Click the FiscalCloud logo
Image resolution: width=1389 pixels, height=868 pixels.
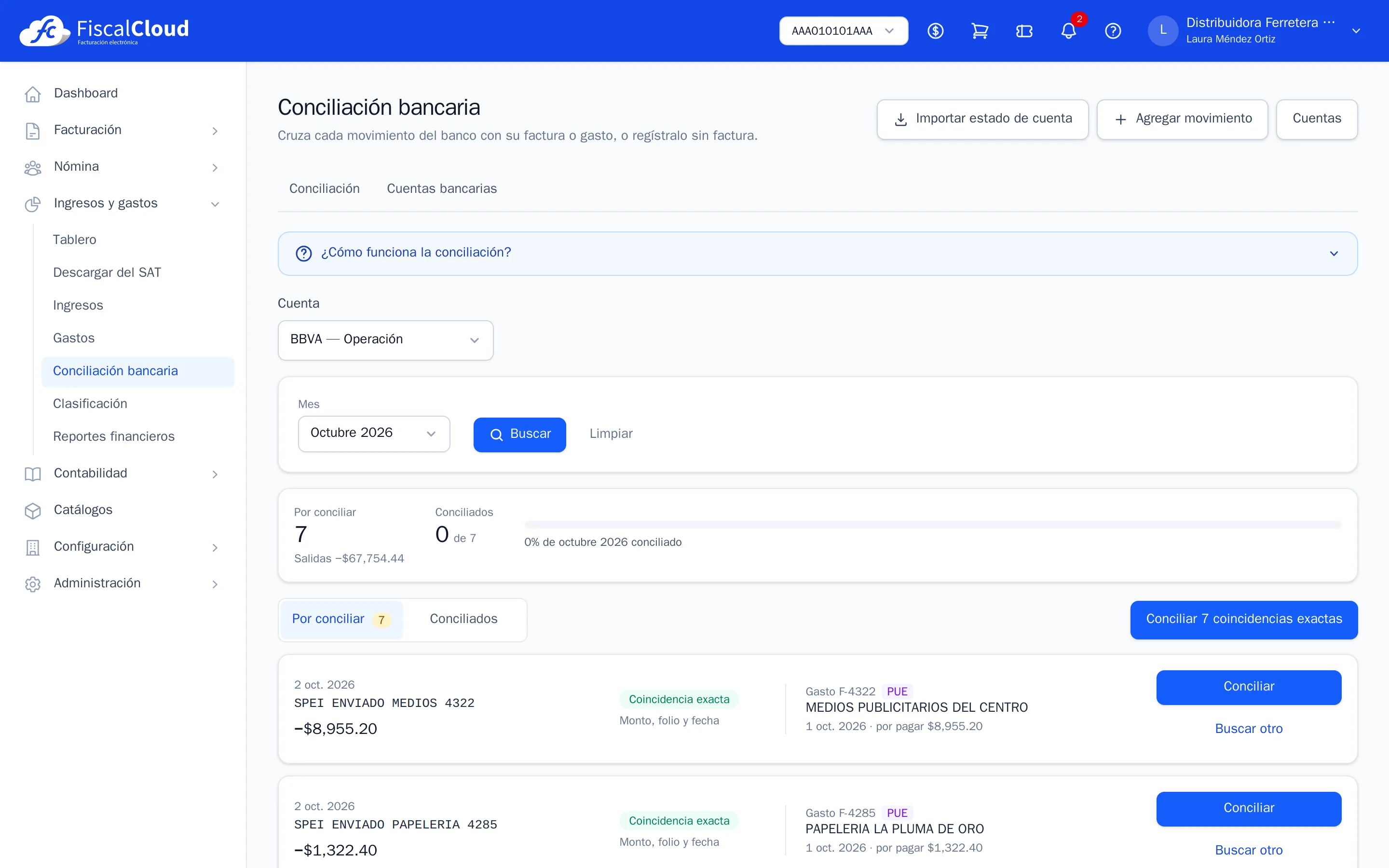tap(104, 30)
